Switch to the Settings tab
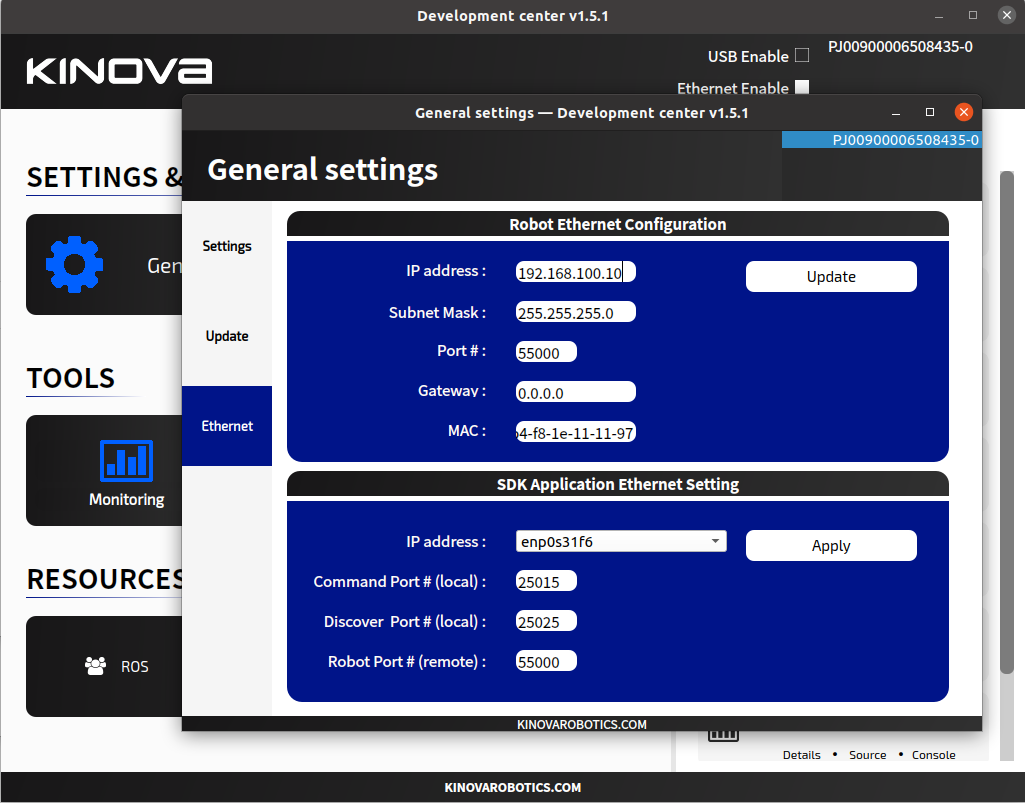 (227, 246)
